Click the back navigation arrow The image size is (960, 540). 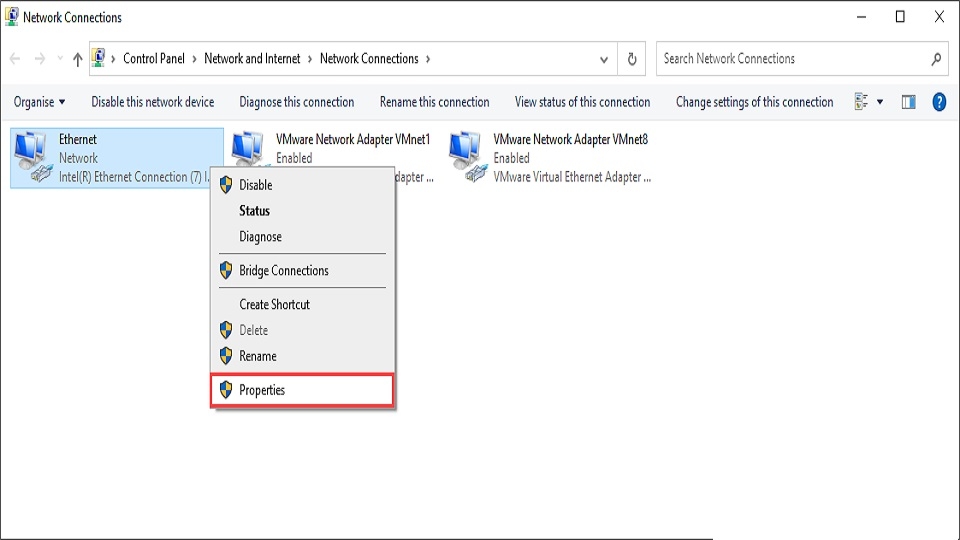point(15,59)
